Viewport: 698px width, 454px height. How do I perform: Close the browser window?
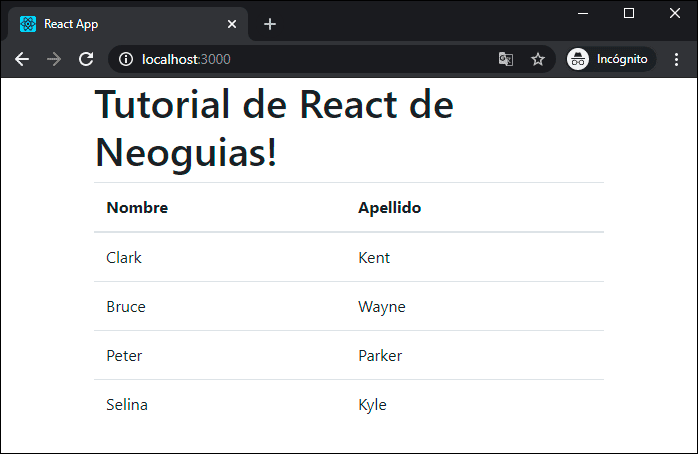click(x=675, y=13)
